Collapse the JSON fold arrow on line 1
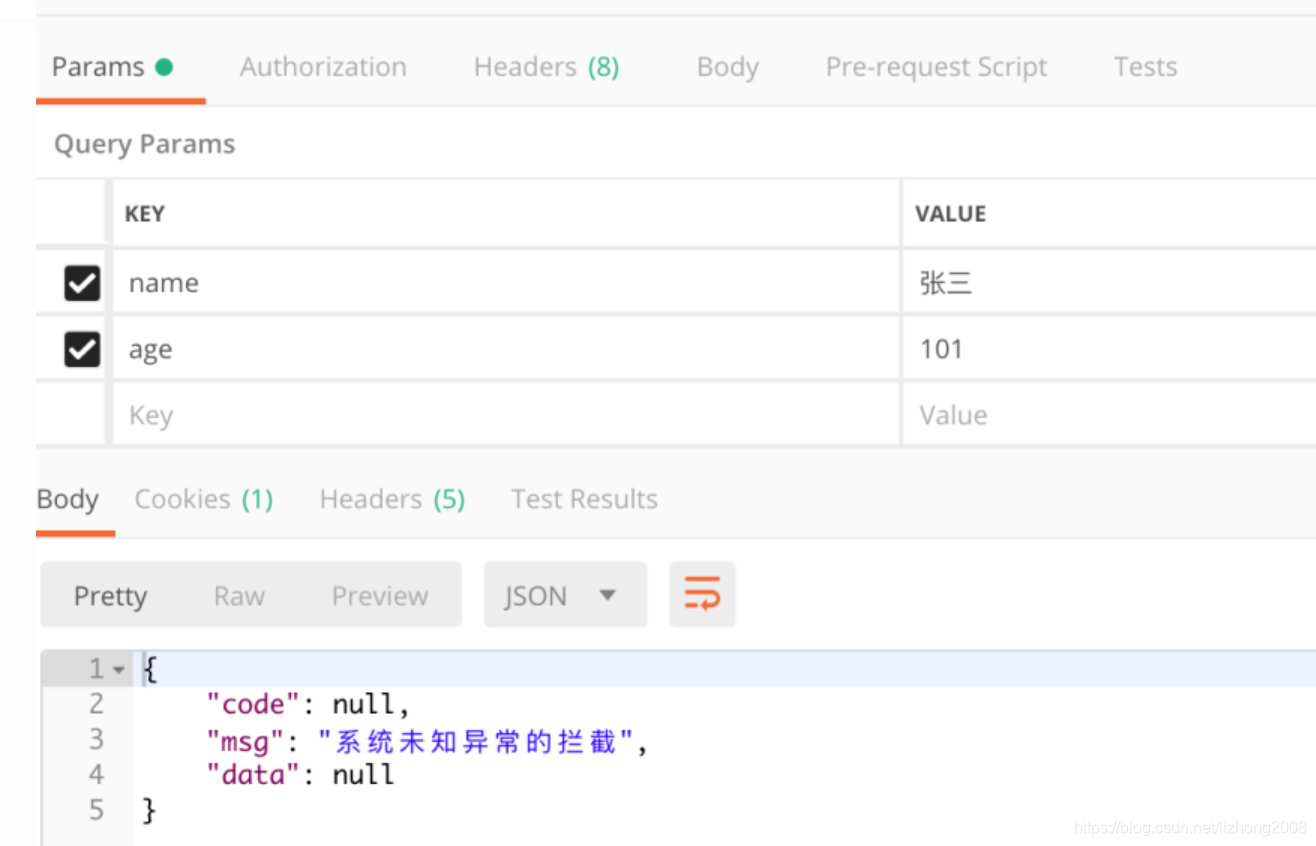Viewport: 1316px width, 846px height. (x=119, y=669)
